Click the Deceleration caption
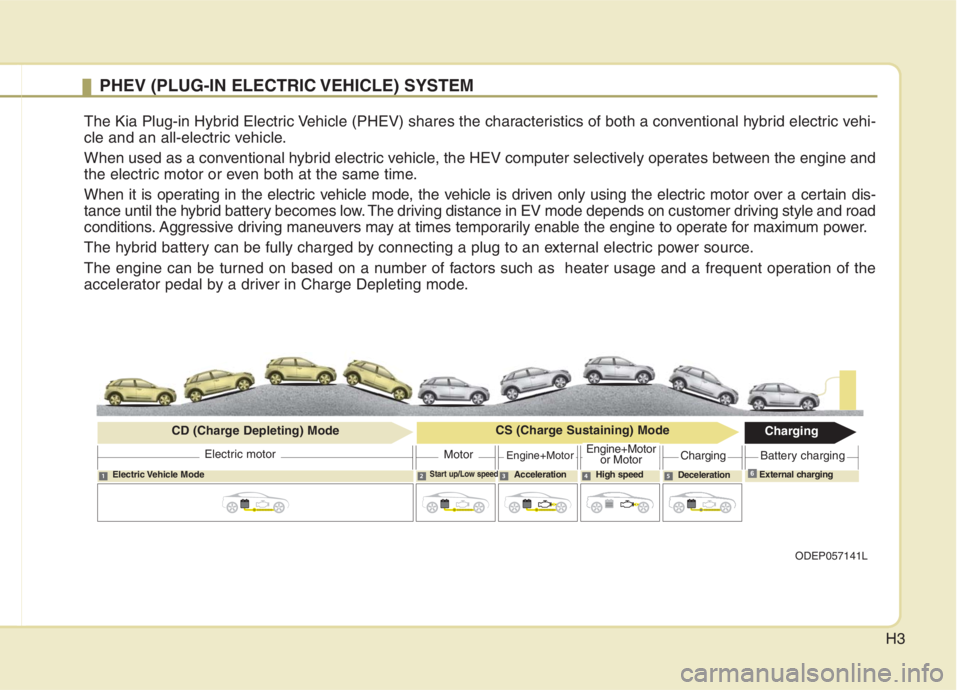This screenshot has width=960, height=690. [703, 475]
